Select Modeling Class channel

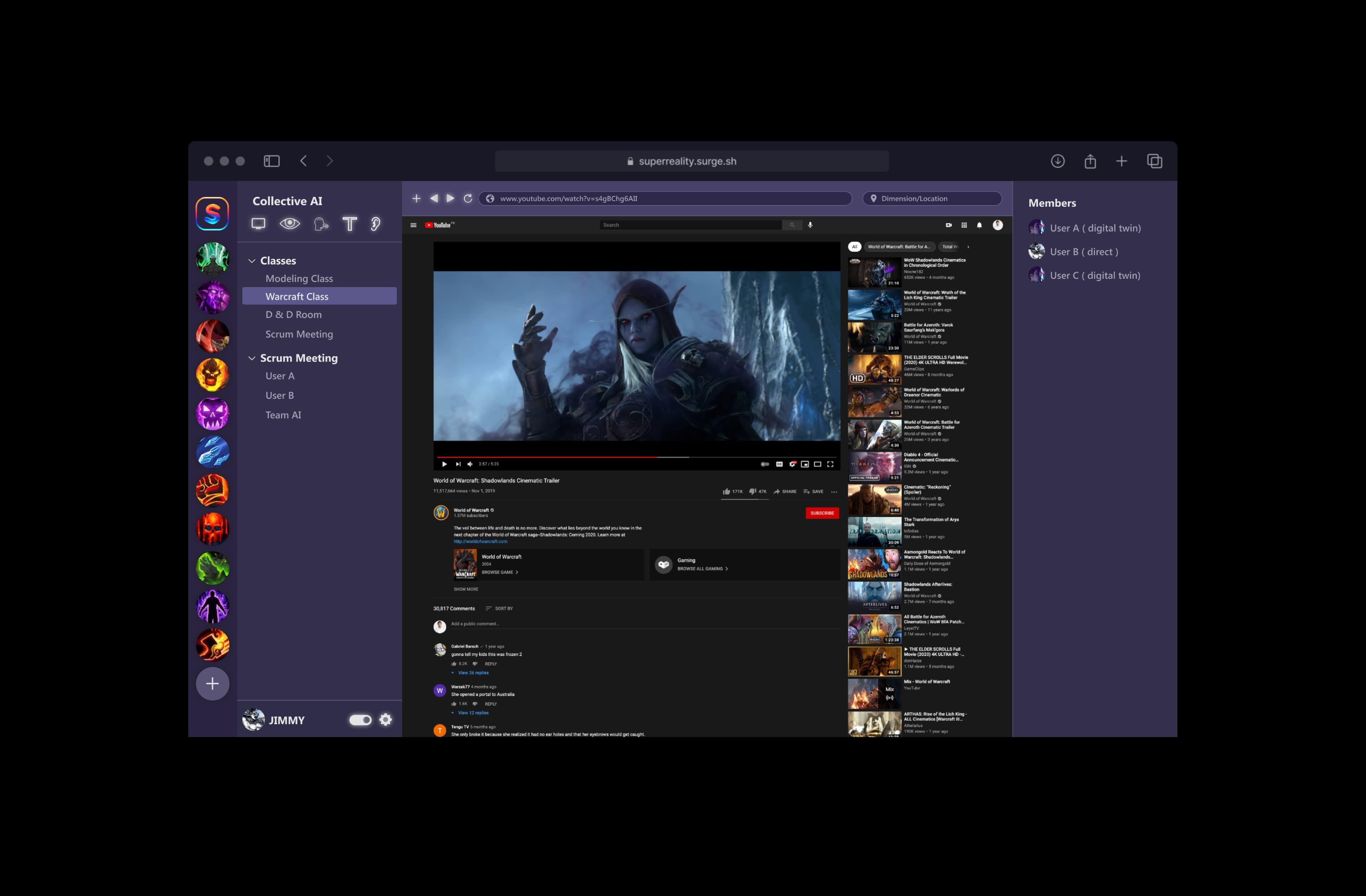tap(299, 278)
